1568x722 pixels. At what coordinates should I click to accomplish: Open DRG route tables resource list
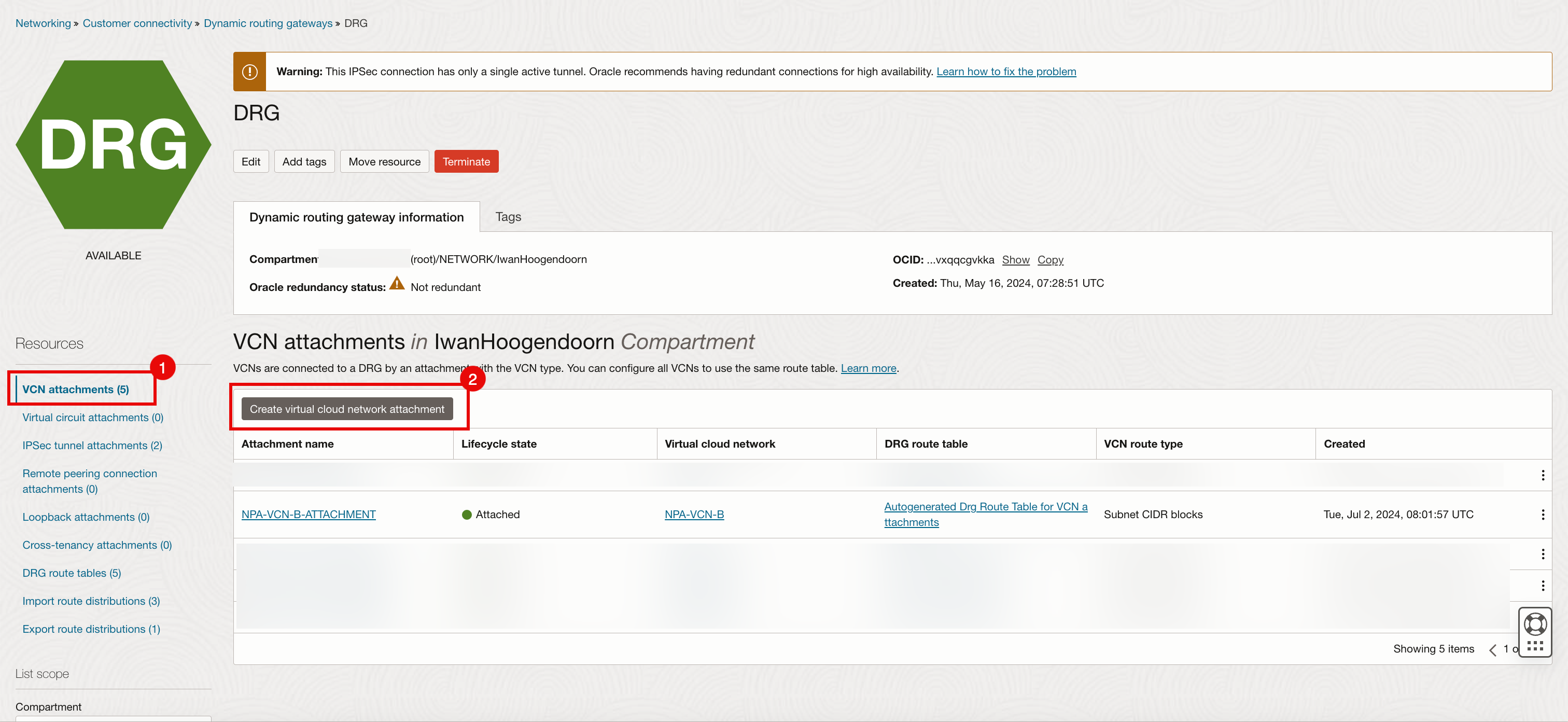(71, 573)
